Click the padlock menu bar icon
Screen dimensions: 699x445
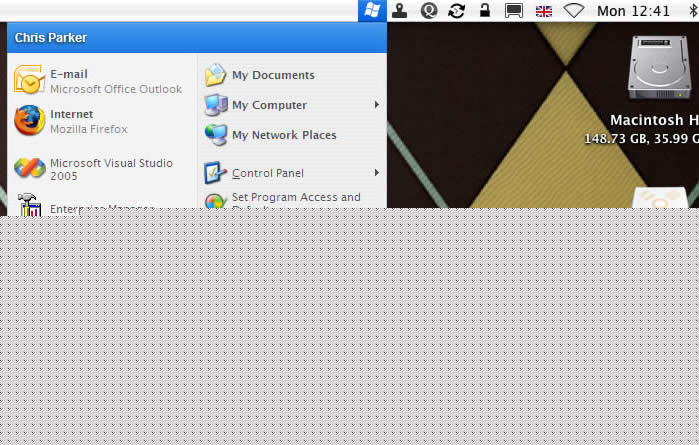tap(485, 10)
